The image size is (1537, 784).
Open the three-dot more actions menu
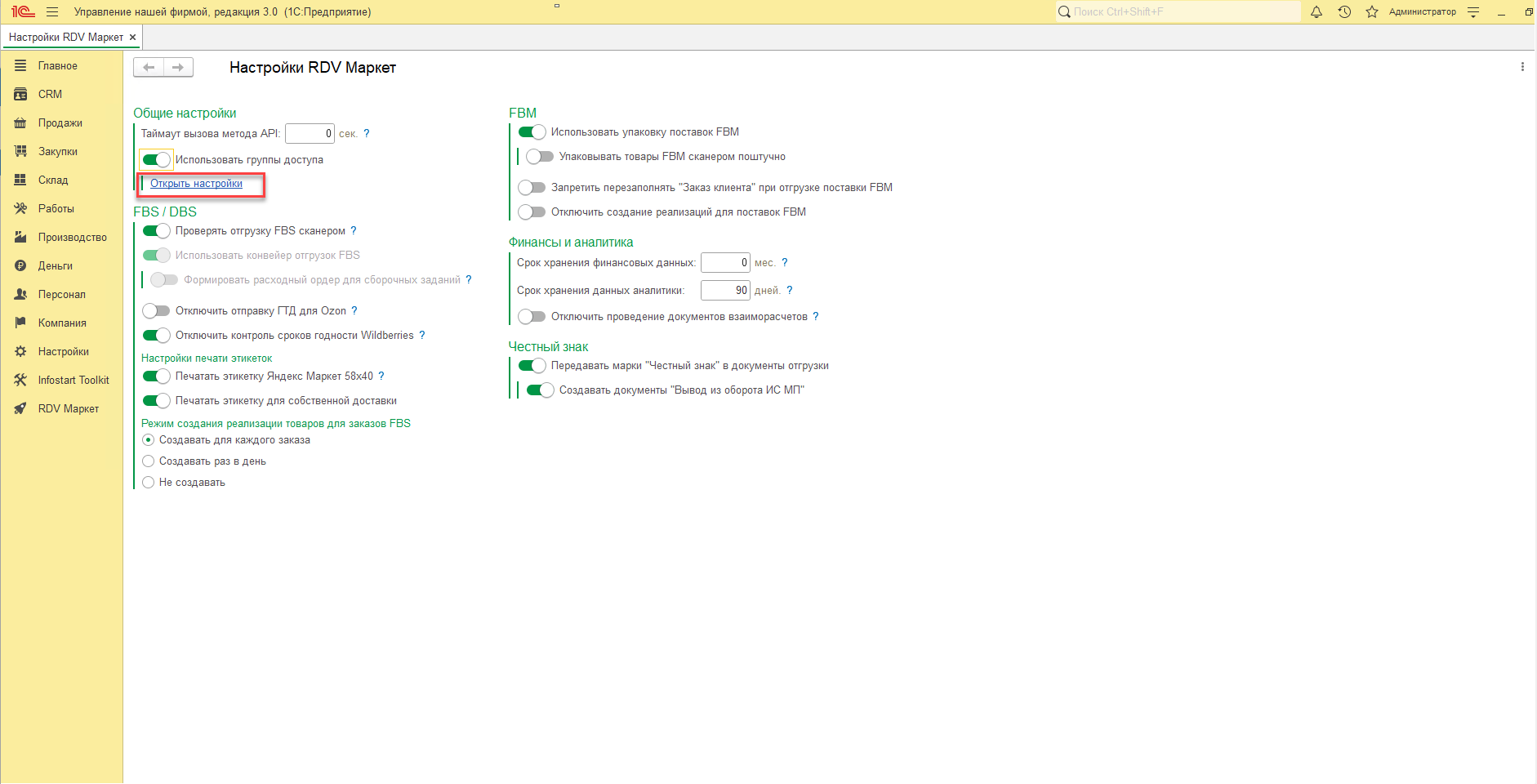click(1522, 67)
